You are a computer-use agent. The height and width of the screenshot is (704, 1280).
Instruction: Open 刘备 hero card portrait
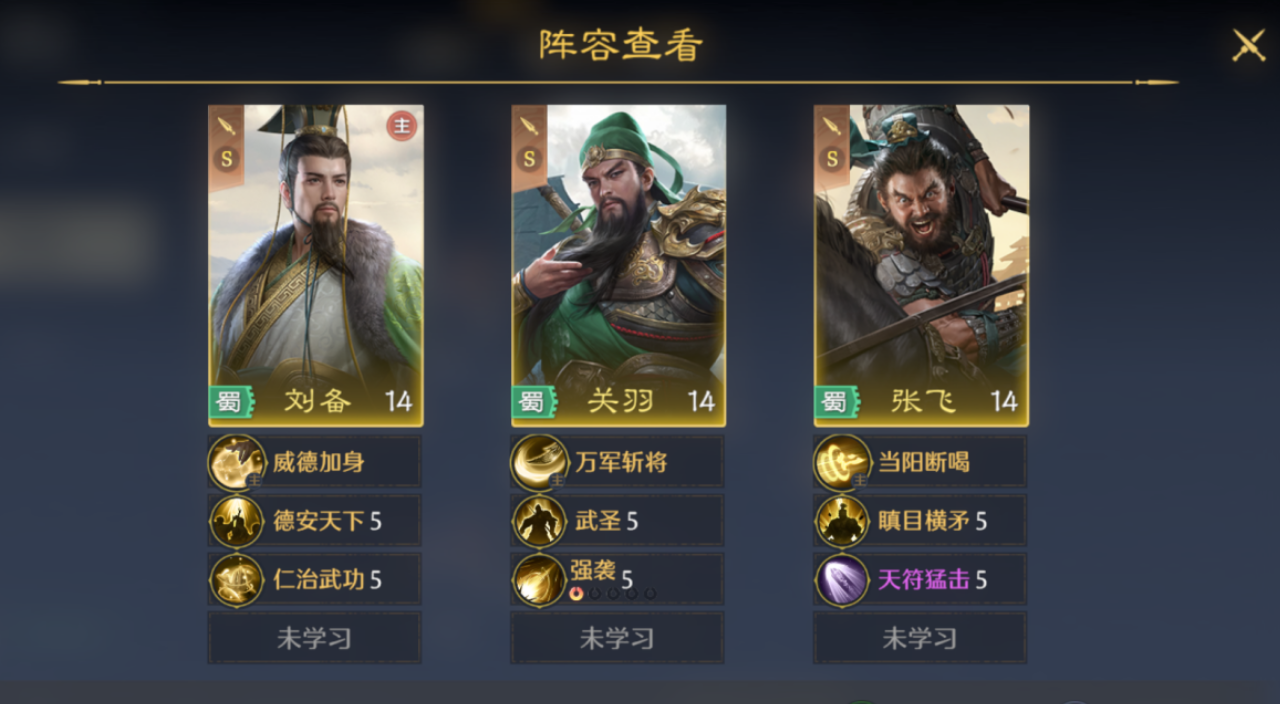pyautogui.click(x=316, y=266)
